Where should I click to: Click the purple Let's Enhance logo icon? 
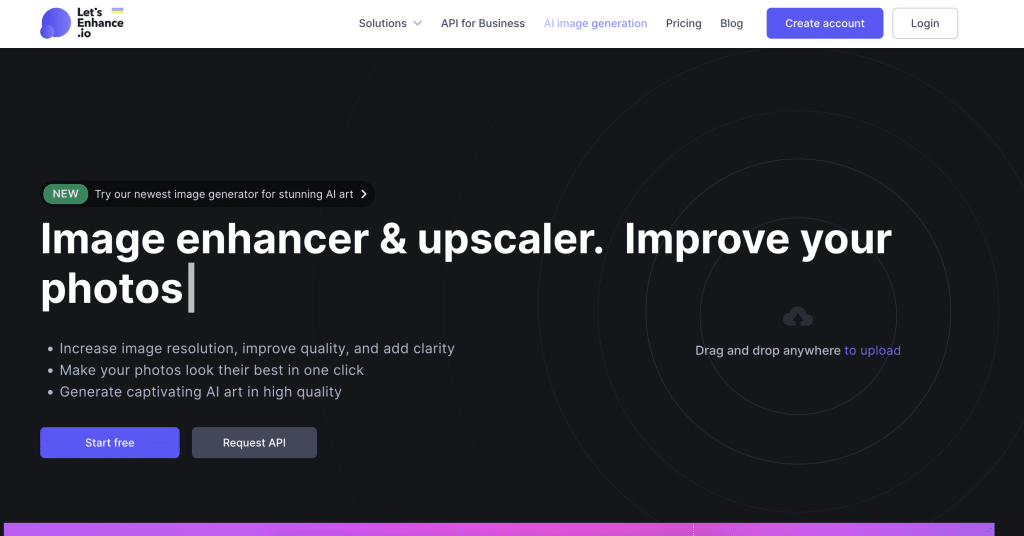click(x=55, y=24)
